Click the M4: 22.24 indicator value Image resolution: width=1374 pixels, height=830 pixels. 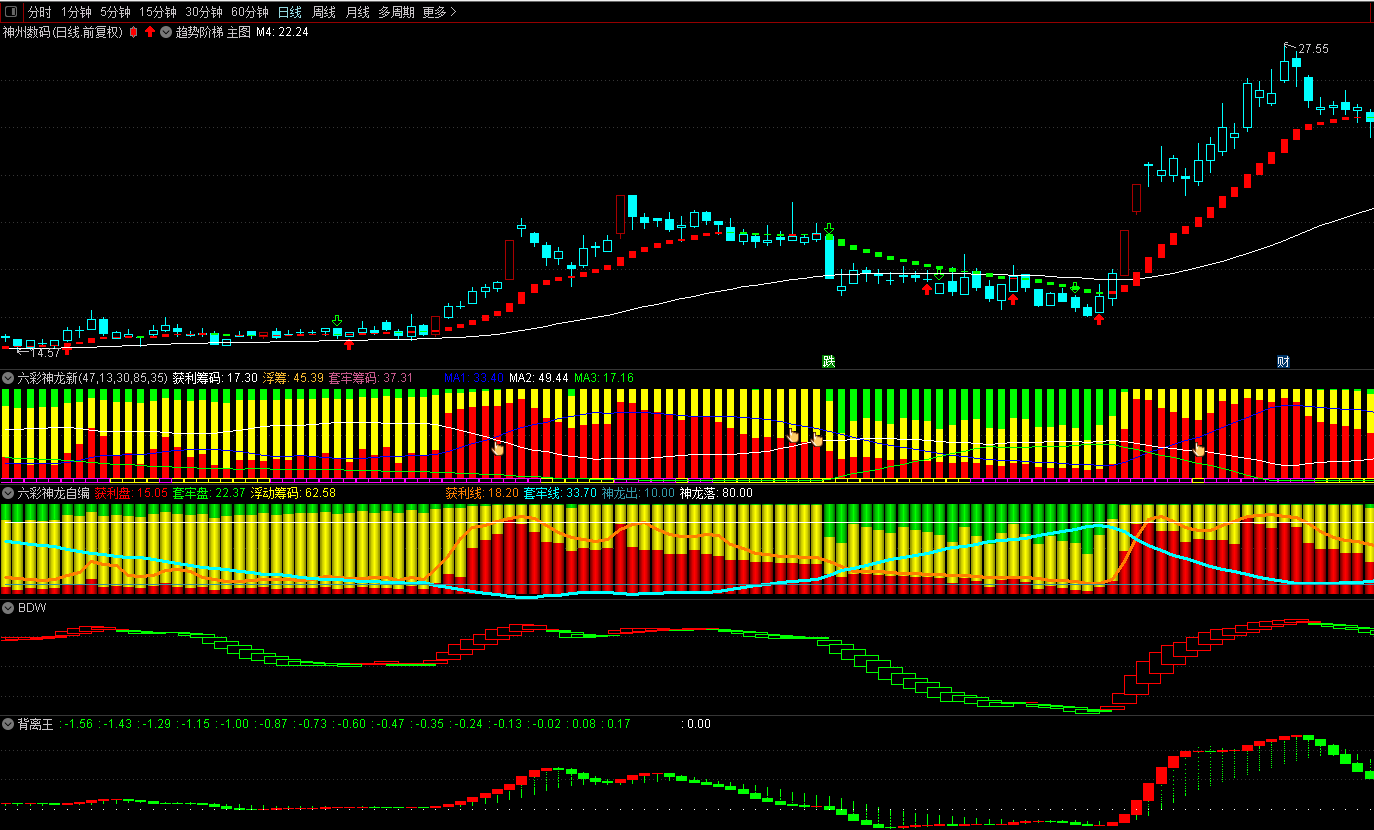(x=282, y=32)
